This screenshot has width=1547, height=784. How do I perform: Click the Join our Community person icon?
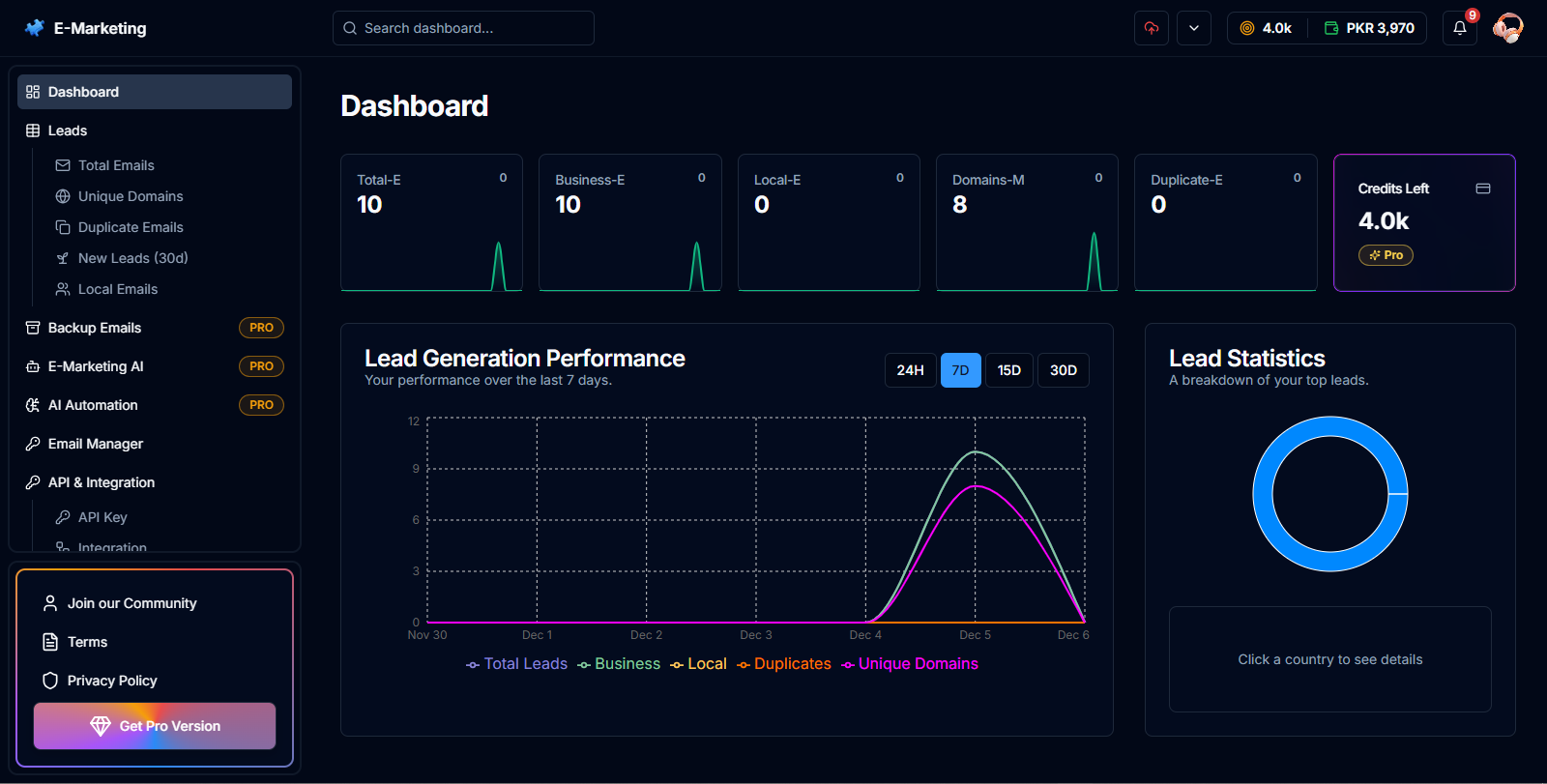[50, 603]
